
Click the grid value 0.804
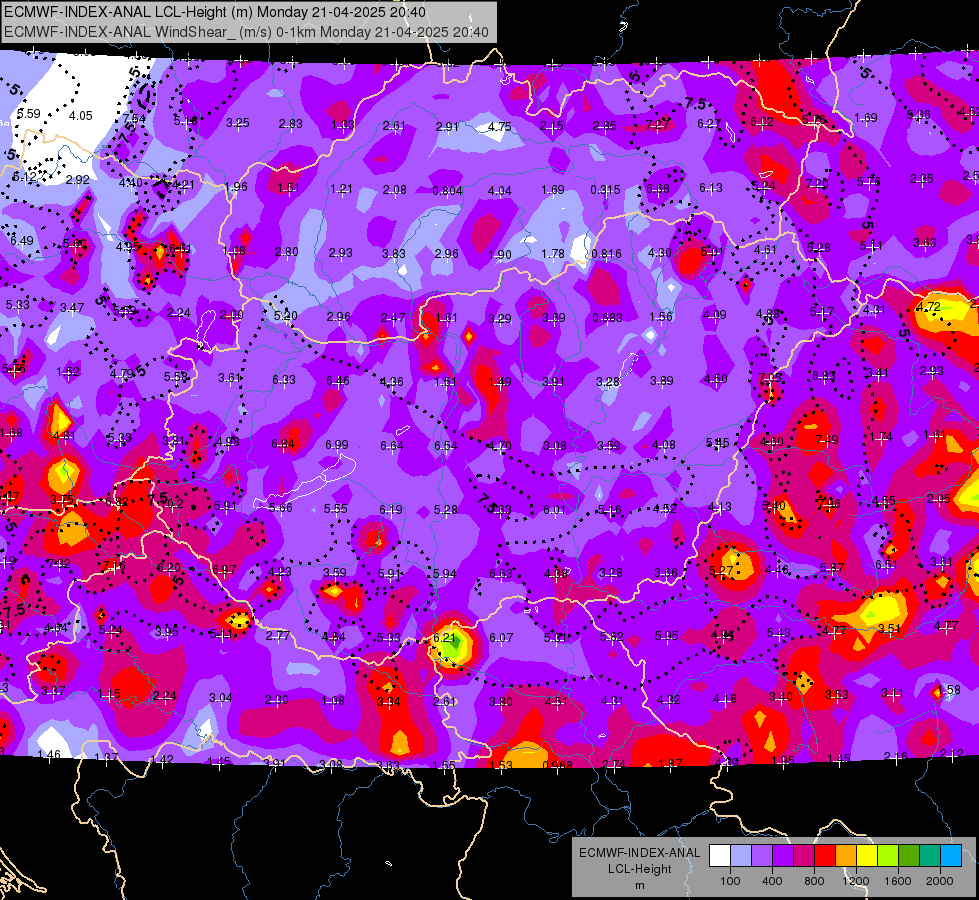[448, 190]
